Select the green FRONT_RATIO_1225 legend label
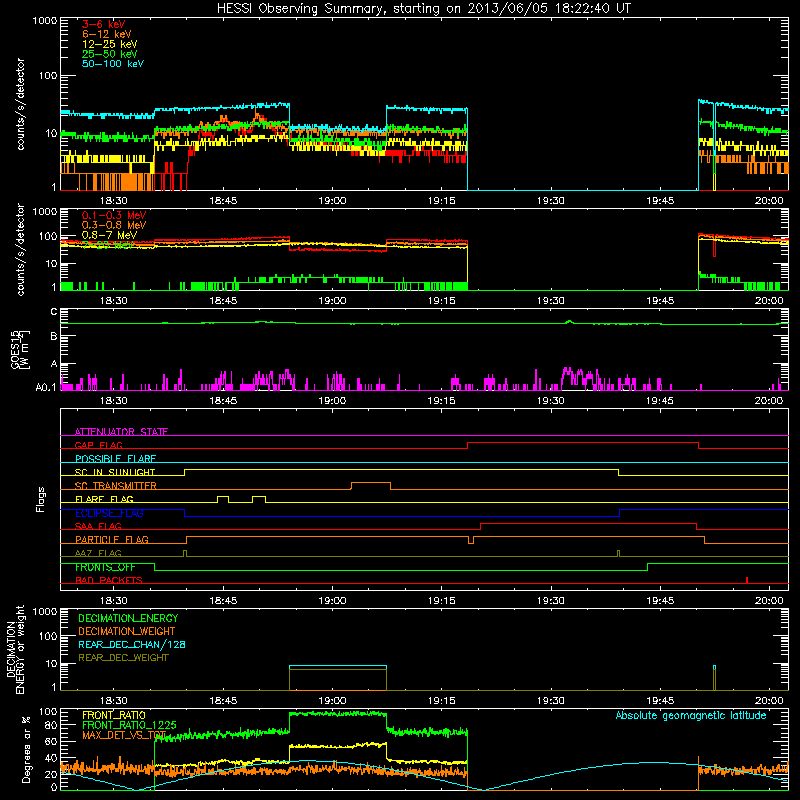The image size is (800, 800). pos(129,725)
